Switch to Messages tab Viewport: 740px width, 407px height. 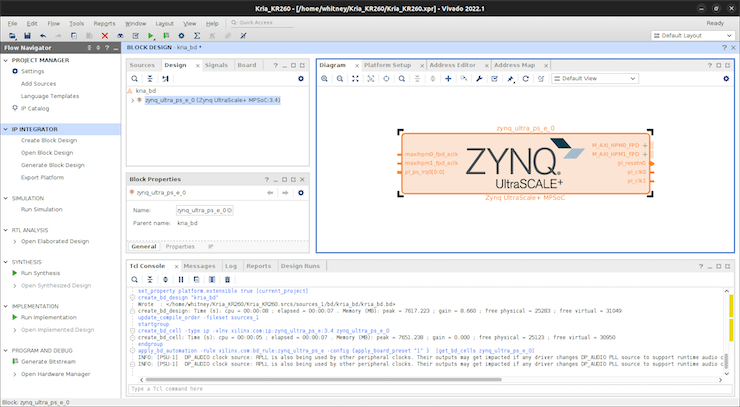[199, 266]
